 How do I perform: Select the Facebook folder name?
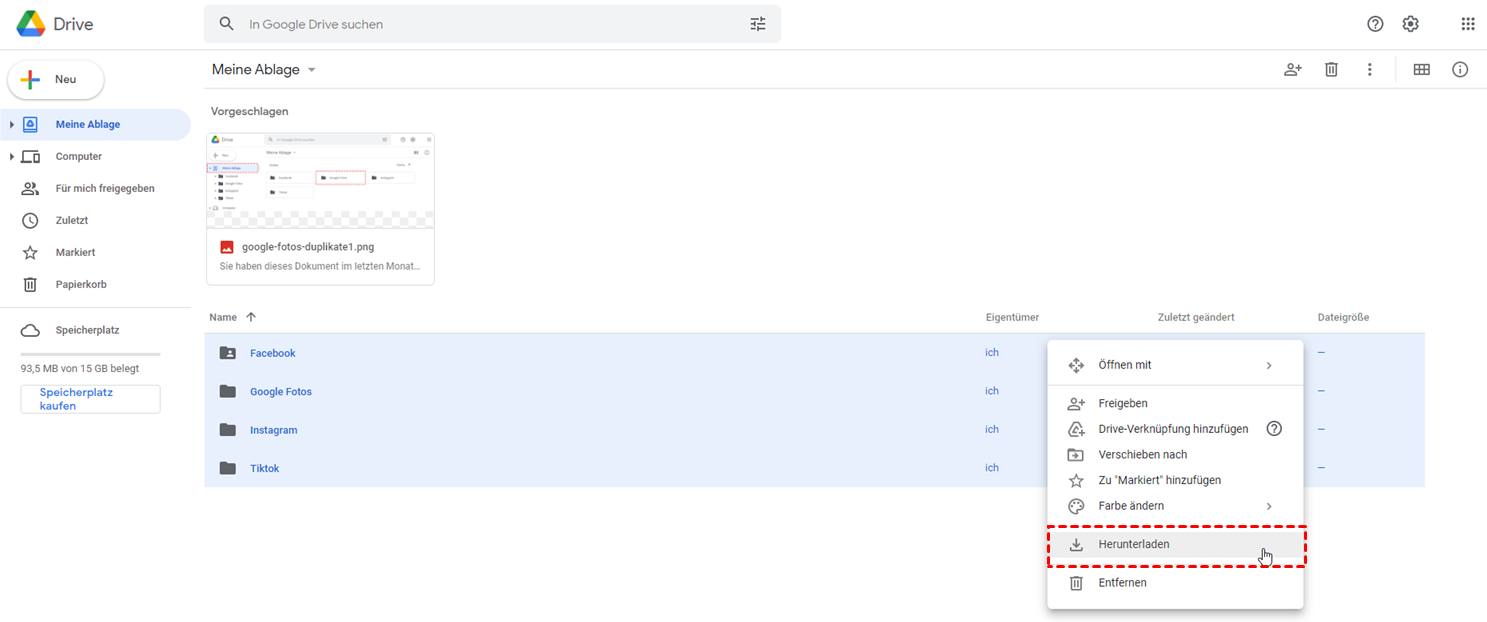click(273, 353)
